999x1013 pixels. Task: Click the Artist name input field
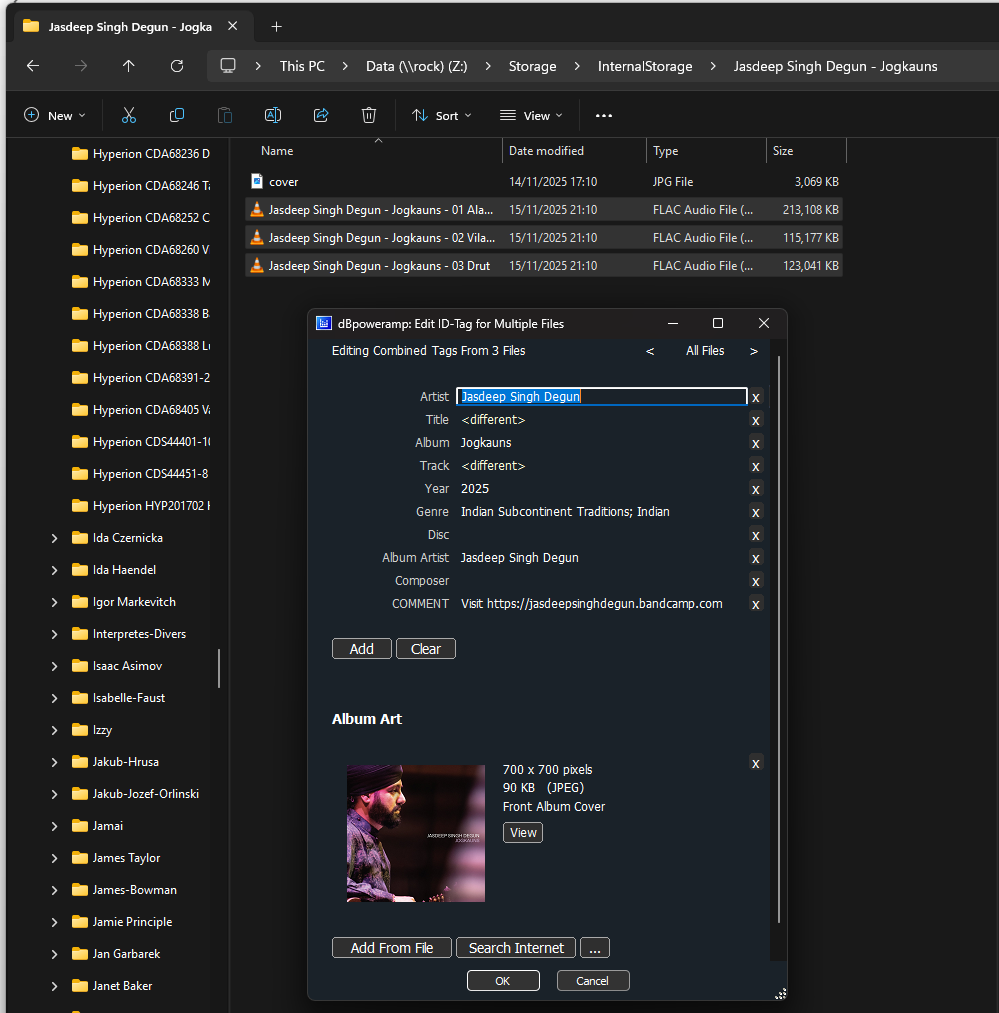tap(602, 397)
